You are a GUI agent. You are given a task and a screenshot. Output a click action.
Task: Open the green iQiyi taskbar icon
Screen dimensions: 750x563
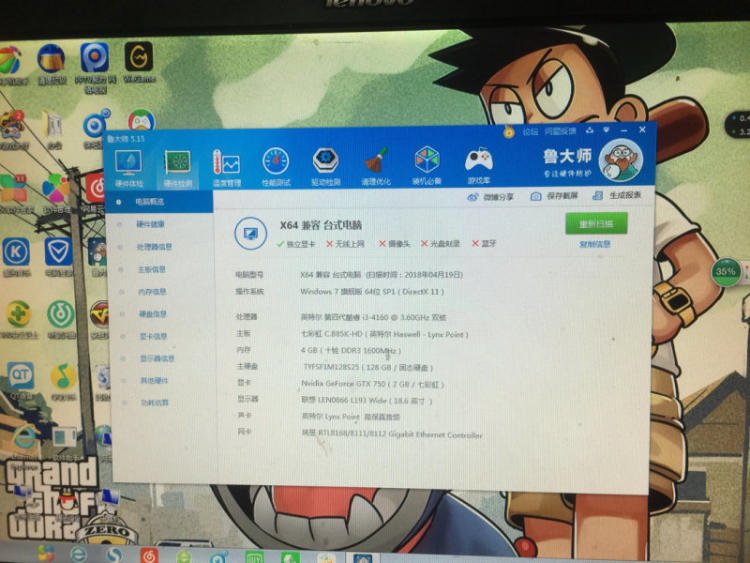click(x=254, y=556)
